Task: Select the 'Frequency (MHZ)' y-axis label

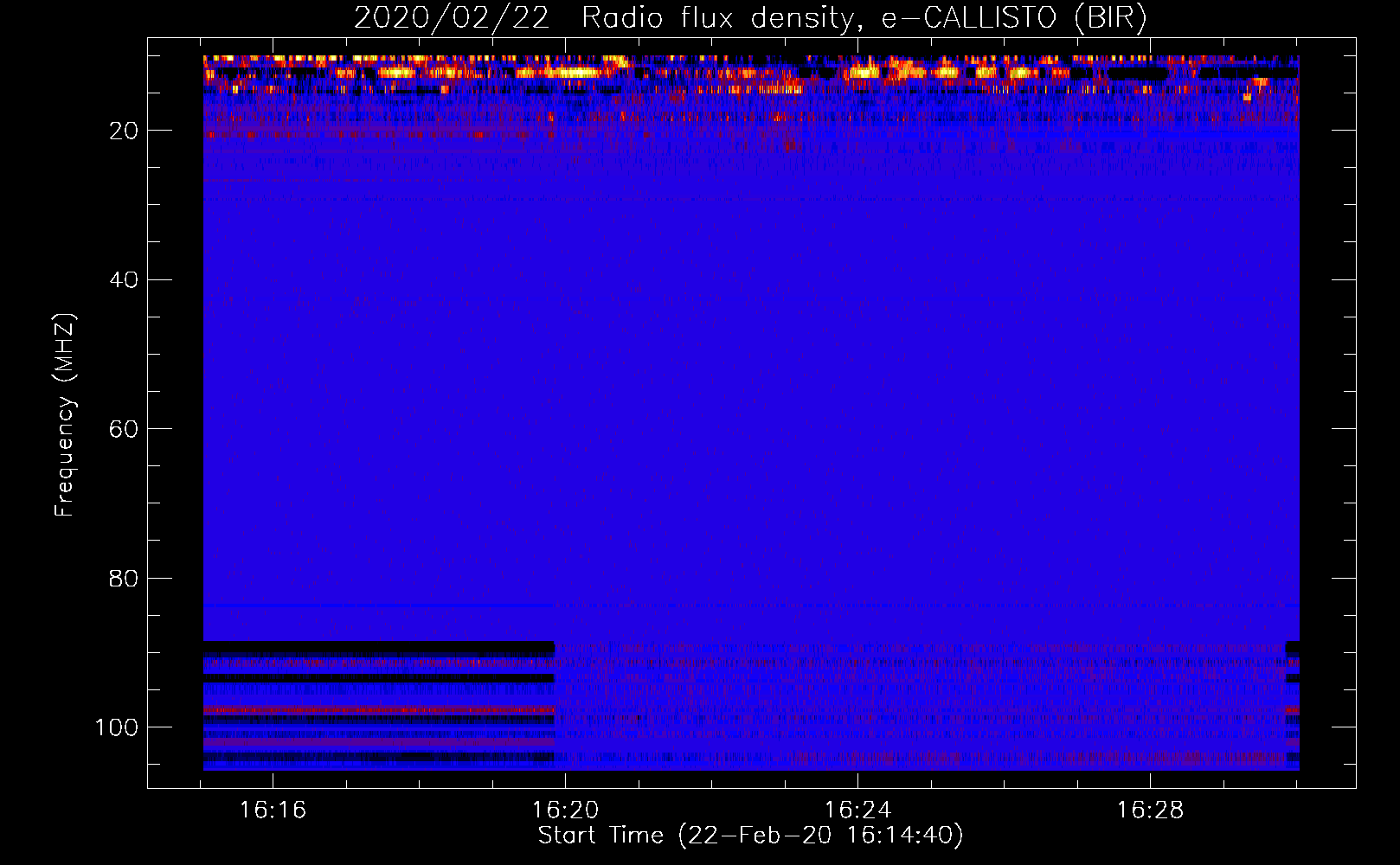Action: (x=65, y=414)
